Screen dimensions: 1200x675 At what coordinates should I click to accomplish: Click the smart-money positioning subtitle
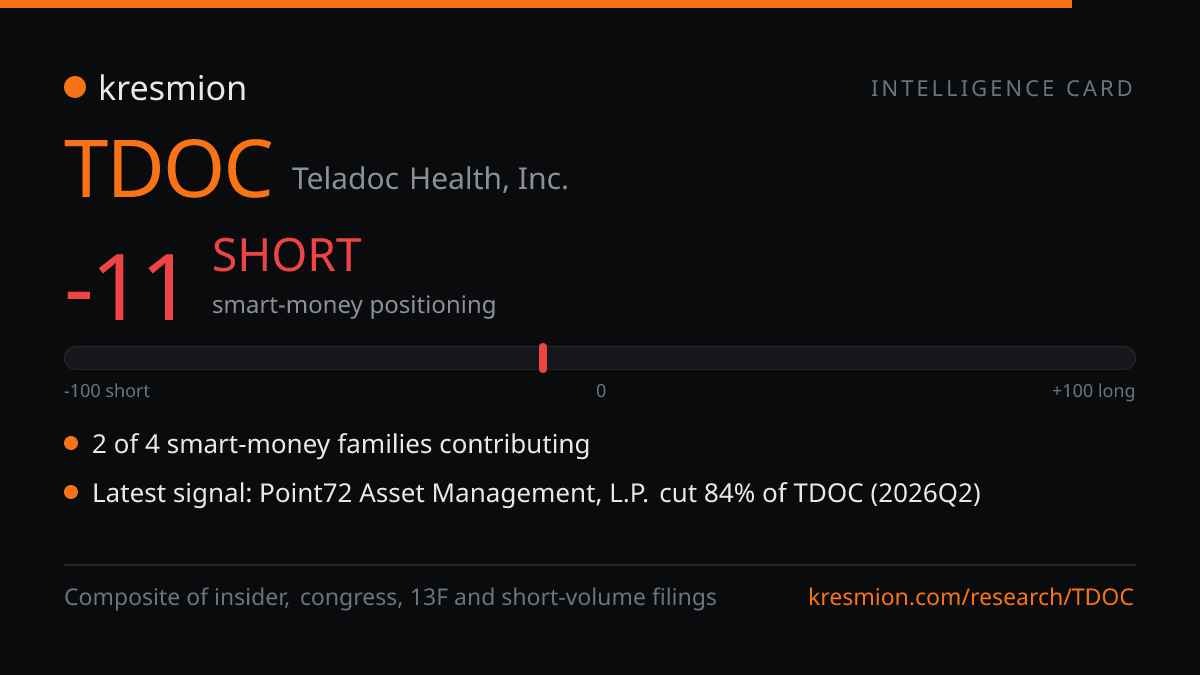point(354,305)
